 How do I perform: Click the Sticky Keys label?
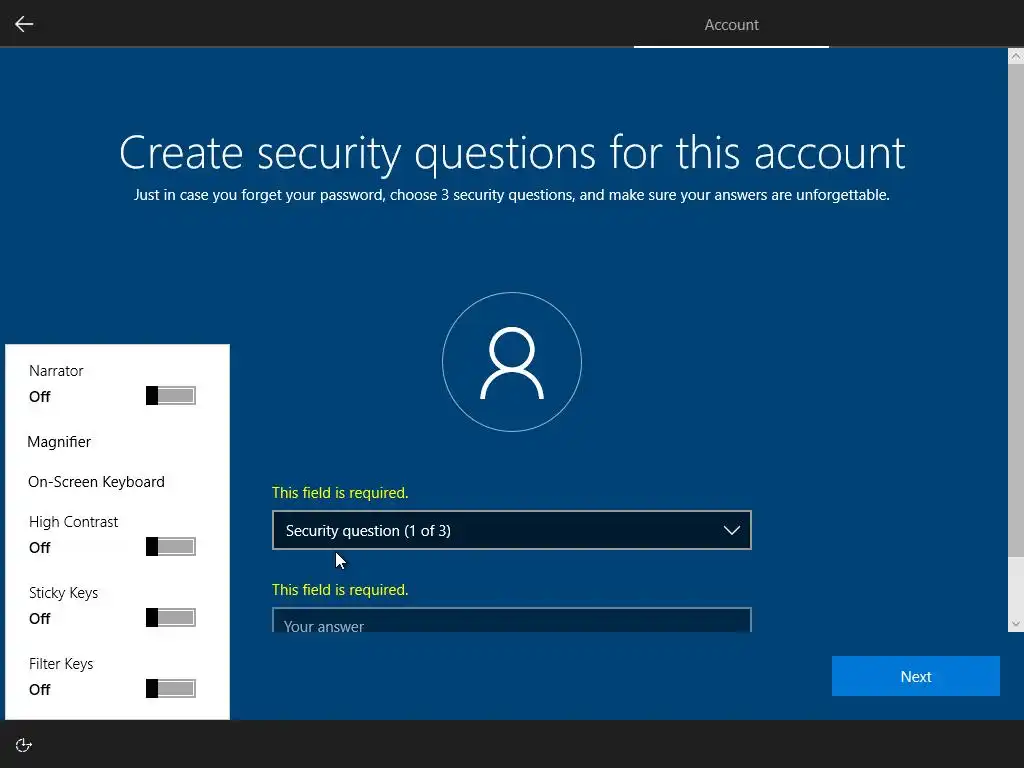(x=63, y=593)
